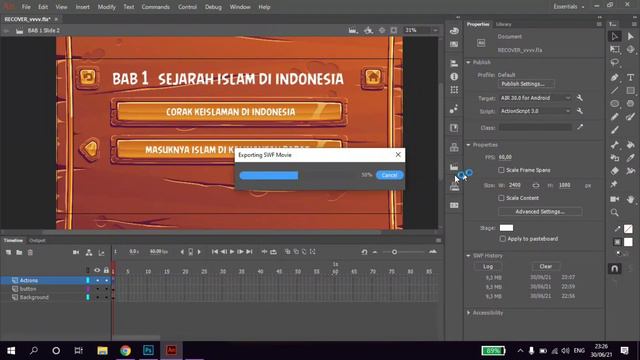Viewport: 640px width, 360px height.
Task: Open Essentials workspace dropdown
Action: tap(569, 7)
